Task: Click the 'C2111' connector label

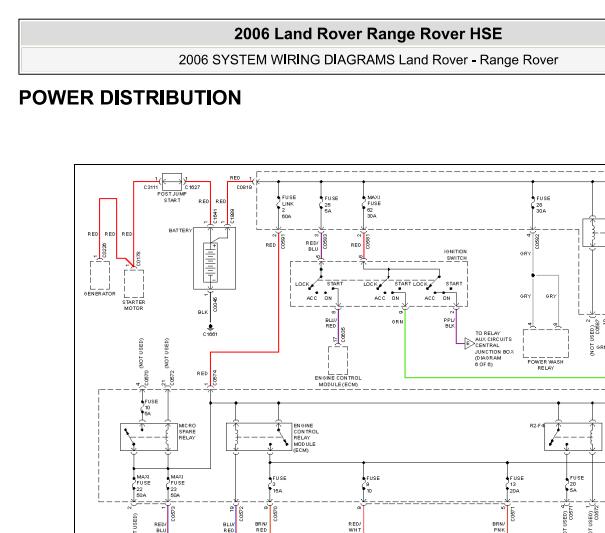Action: (151, 187)
